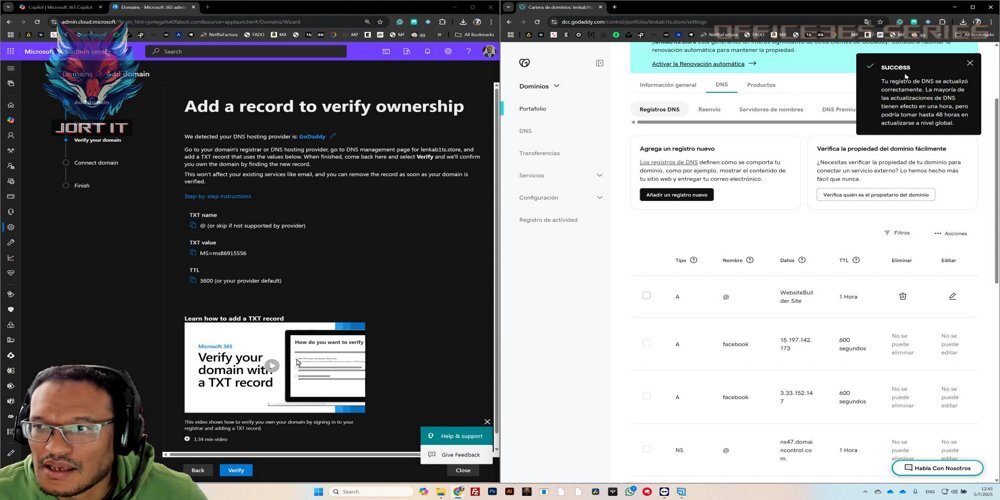Open Windows Start menu
Image resolution: width=1000 pixels, height=500 pixels.
[318, 492]
